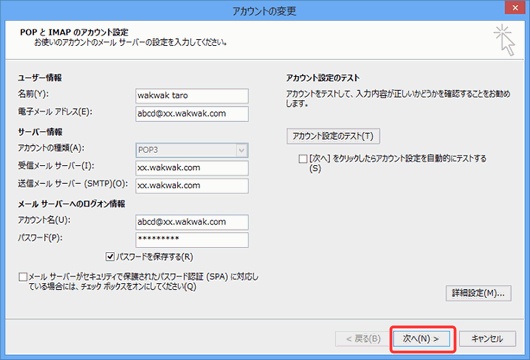Click the name field containing wakwak taro
530x360 pixels.
coord(192,96)
